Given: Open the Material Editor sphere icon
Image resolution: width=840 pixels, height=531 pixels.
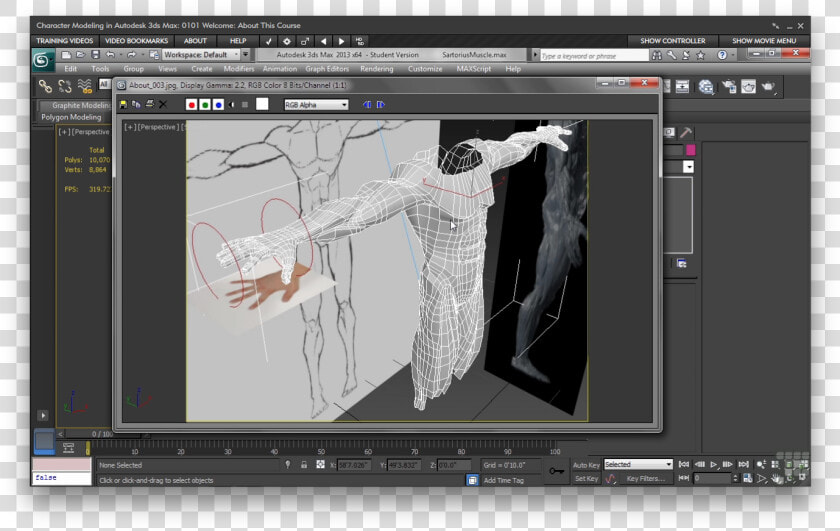Looking at the screenshot, I should point(706,86).
